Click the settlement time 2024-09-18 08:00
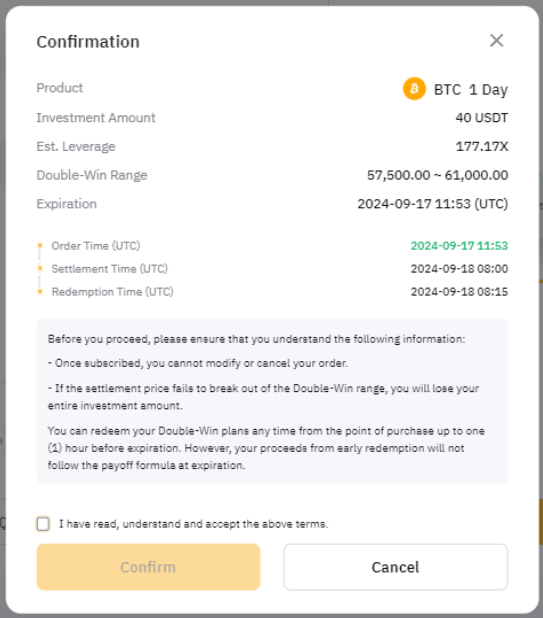This screenshot has width=543, height=618. tap(459, 268)
